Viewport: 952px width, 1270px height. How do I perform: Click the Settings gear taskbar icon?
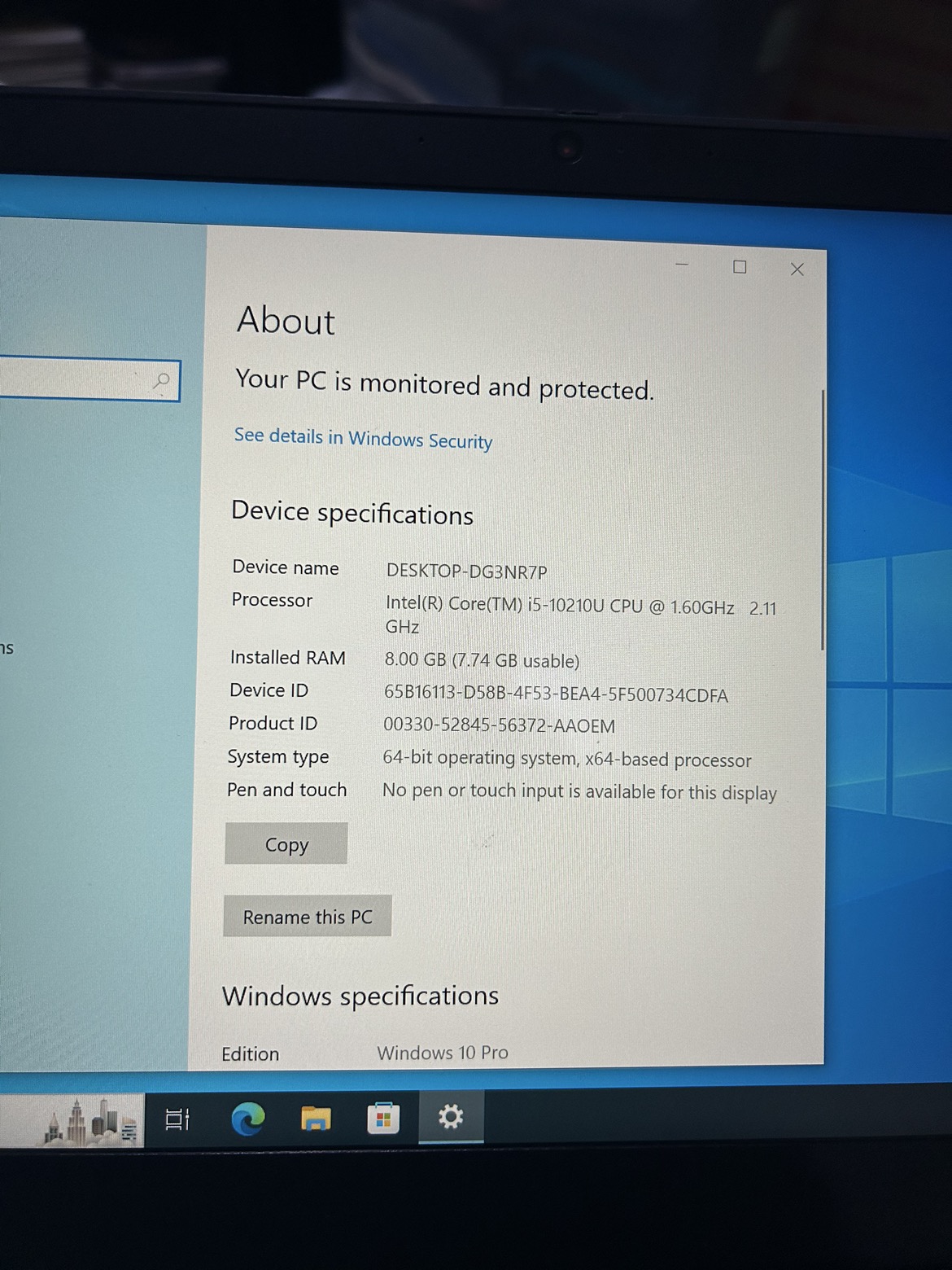tap(451, 1116)
